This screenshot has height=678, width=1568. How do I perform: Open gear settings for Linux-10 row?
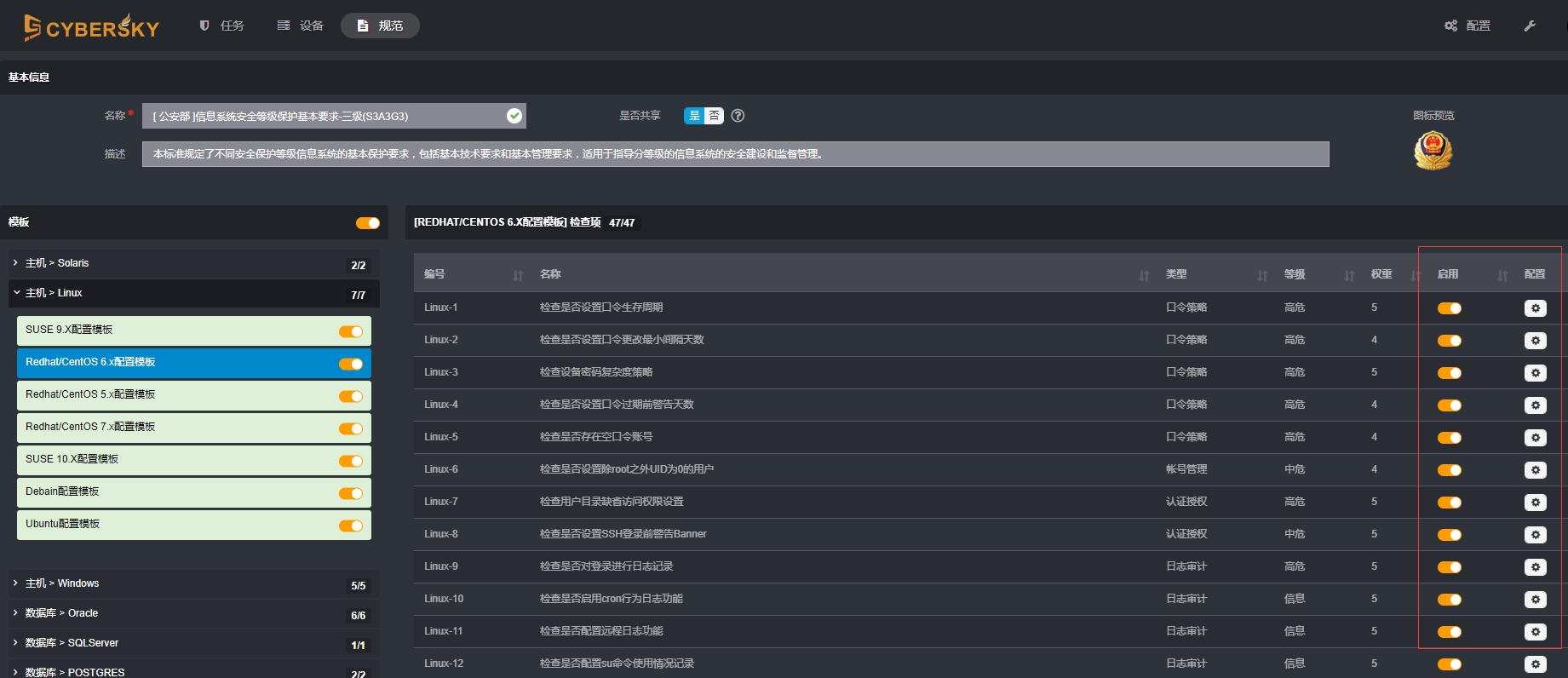pyautogui.click(x=1535, y=600)
